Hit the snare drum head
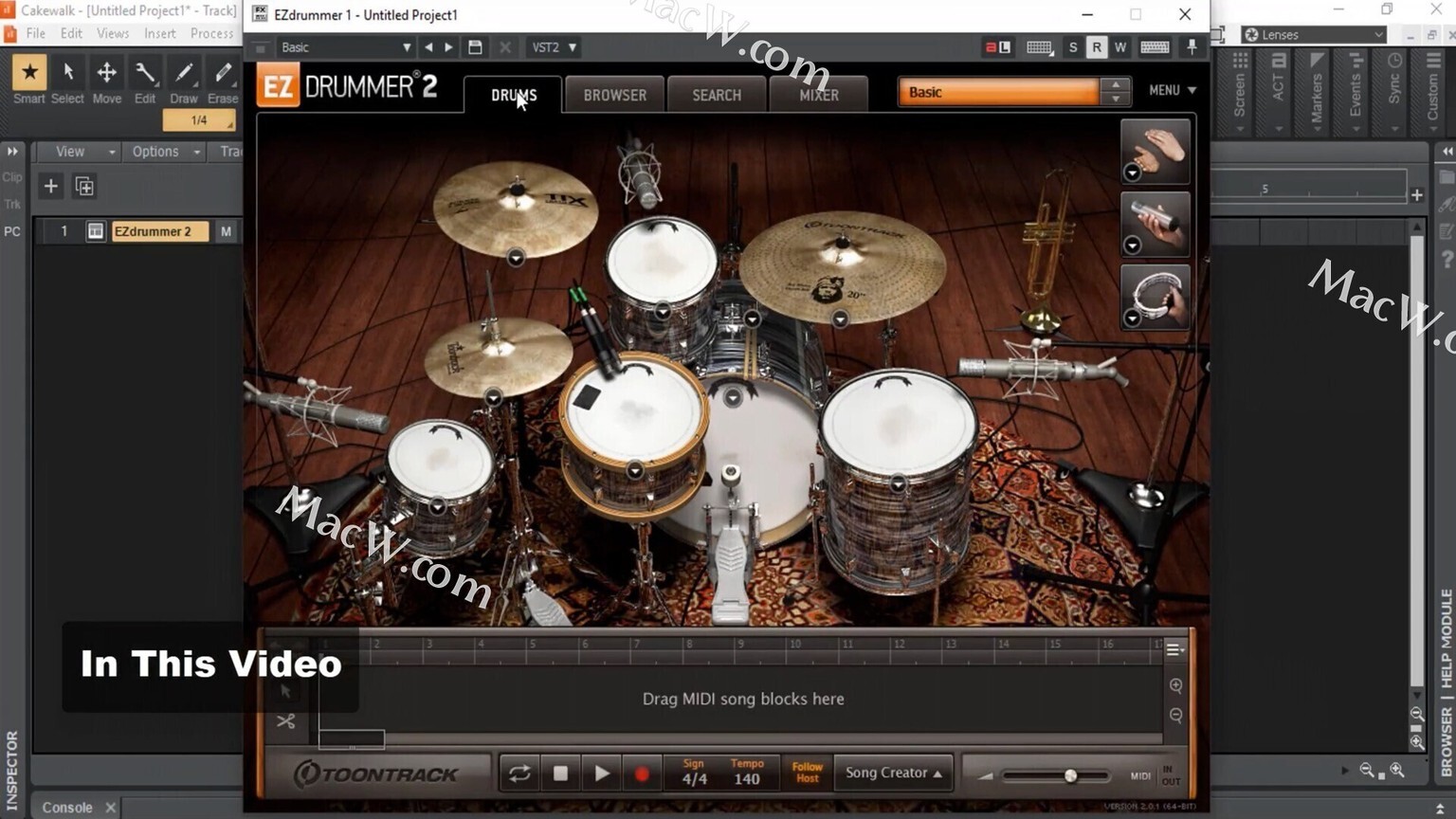Screen dimensions: 1456x819 (x=634, y=409)
